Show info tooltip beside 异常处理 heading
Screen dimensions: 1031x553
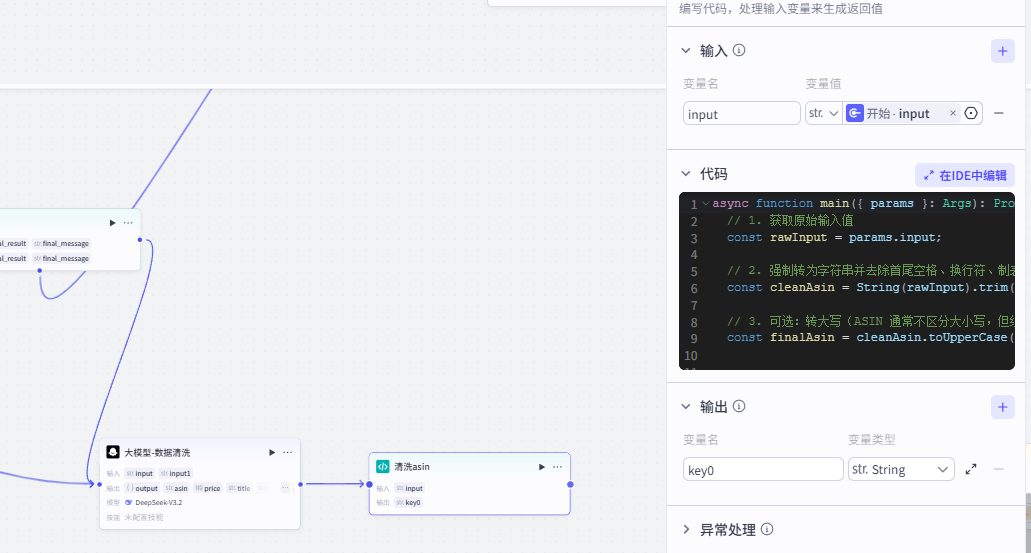(767, 529)
